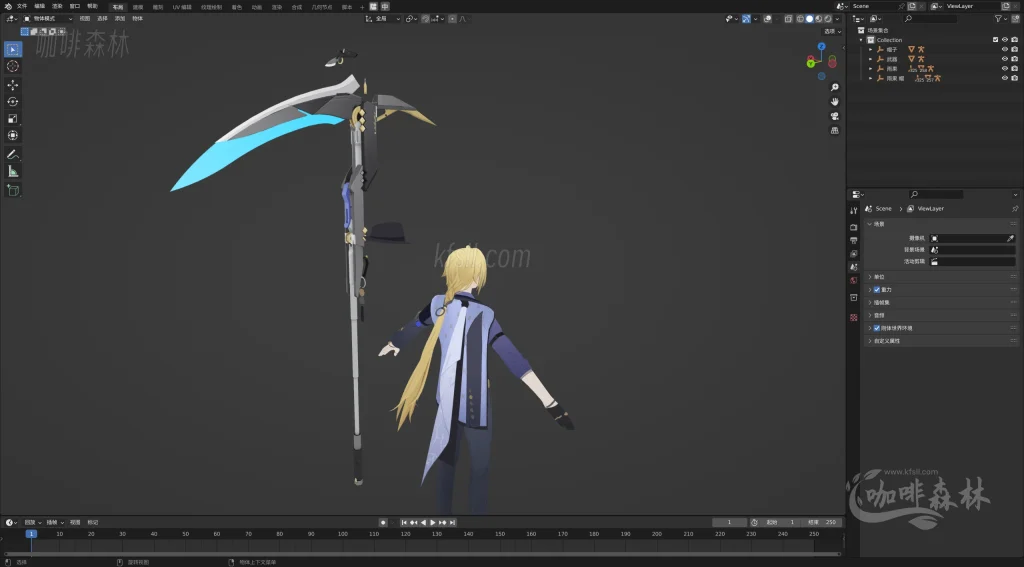Click the blue Z axis gizmo handle
The height and width of the screenshot is (567, 1024).
(x=822, y=46)
